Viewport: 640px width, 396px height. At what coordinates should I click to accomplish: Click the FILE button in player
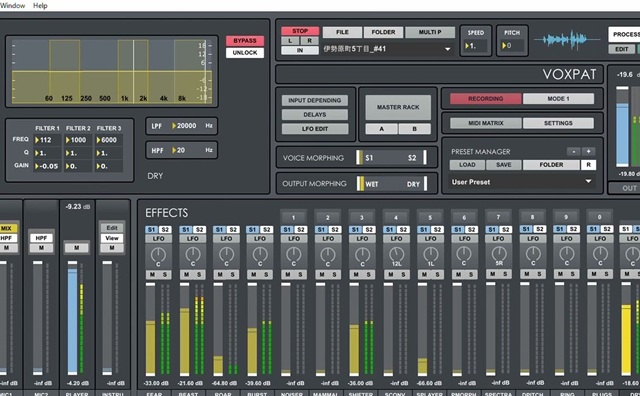342,32
